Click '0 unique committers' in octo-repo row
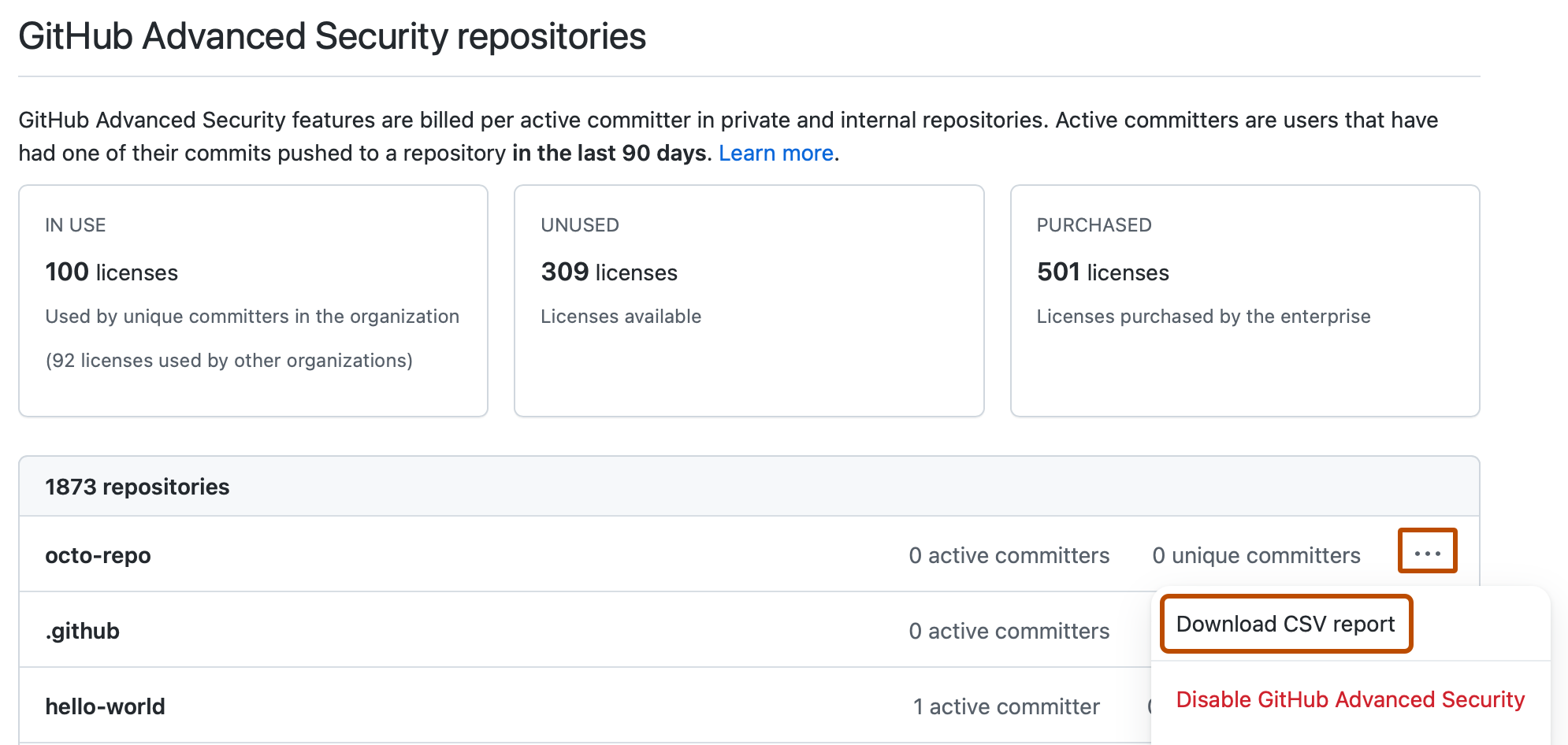The width and height of the screenshot is (1568, 745). [1256, 555]
